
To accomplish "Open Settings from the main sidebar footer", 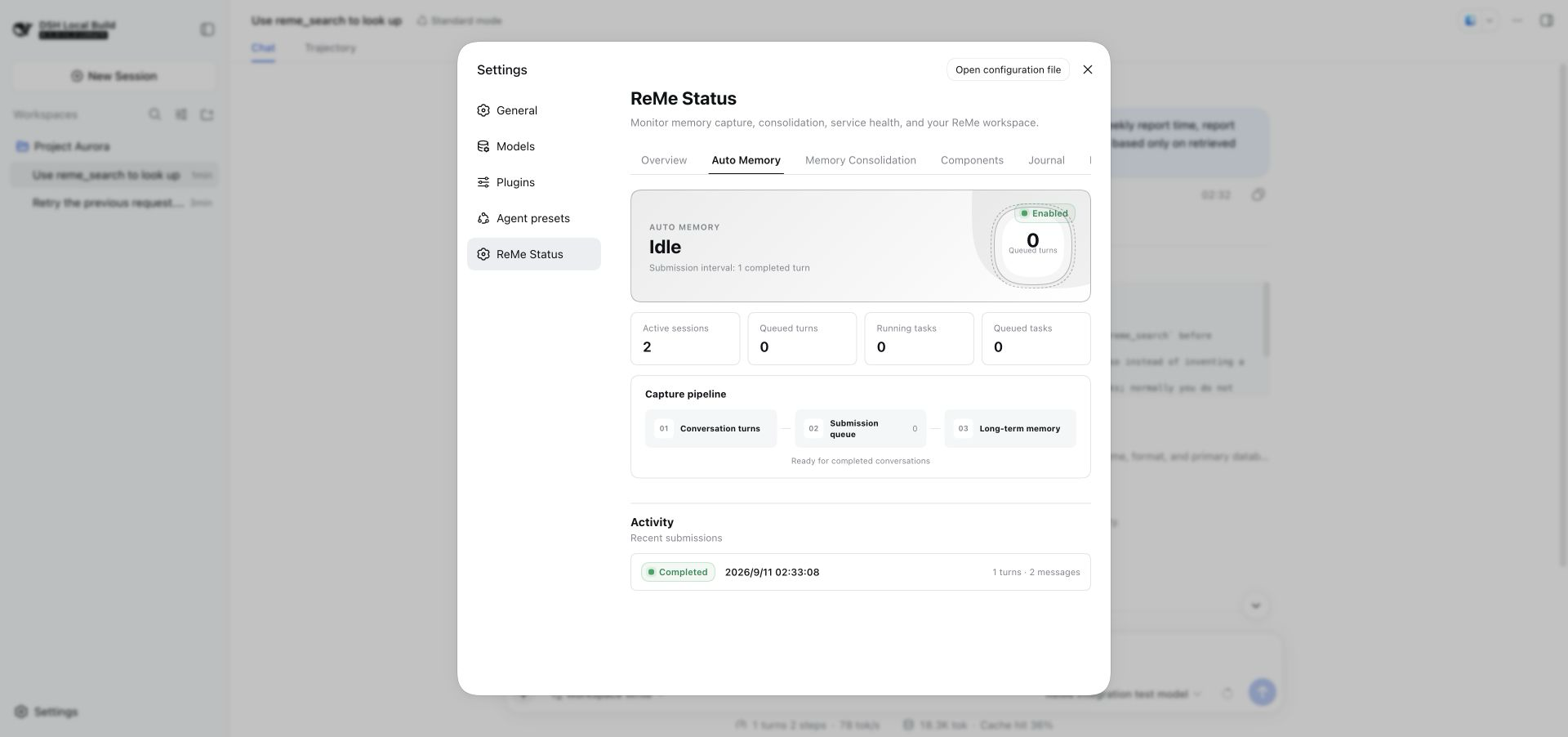I will (47, 712).
